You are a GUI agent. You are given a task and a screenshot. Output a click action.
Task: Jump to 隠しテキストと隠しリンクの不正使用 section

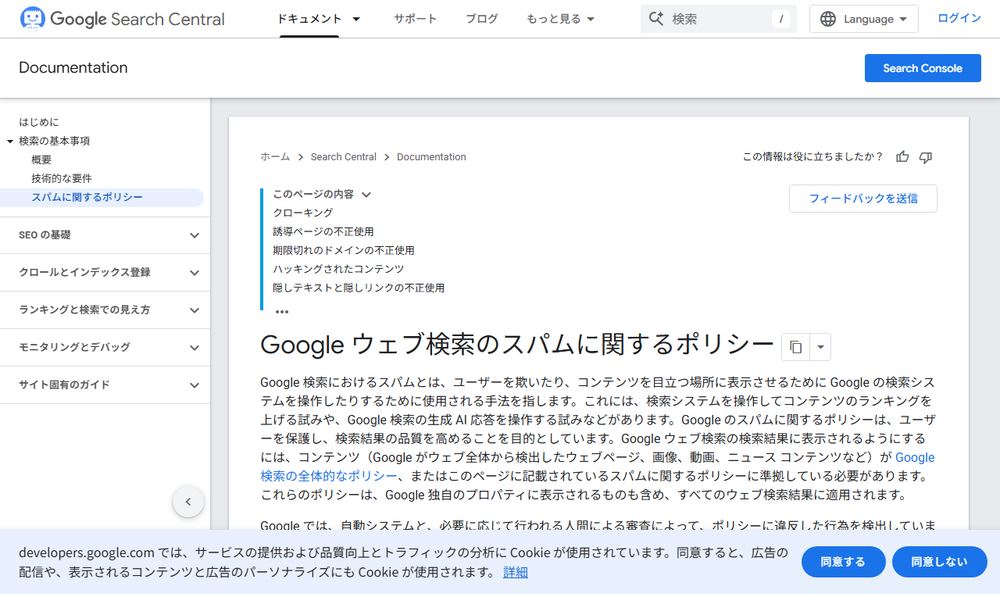(x=359, y=288)
